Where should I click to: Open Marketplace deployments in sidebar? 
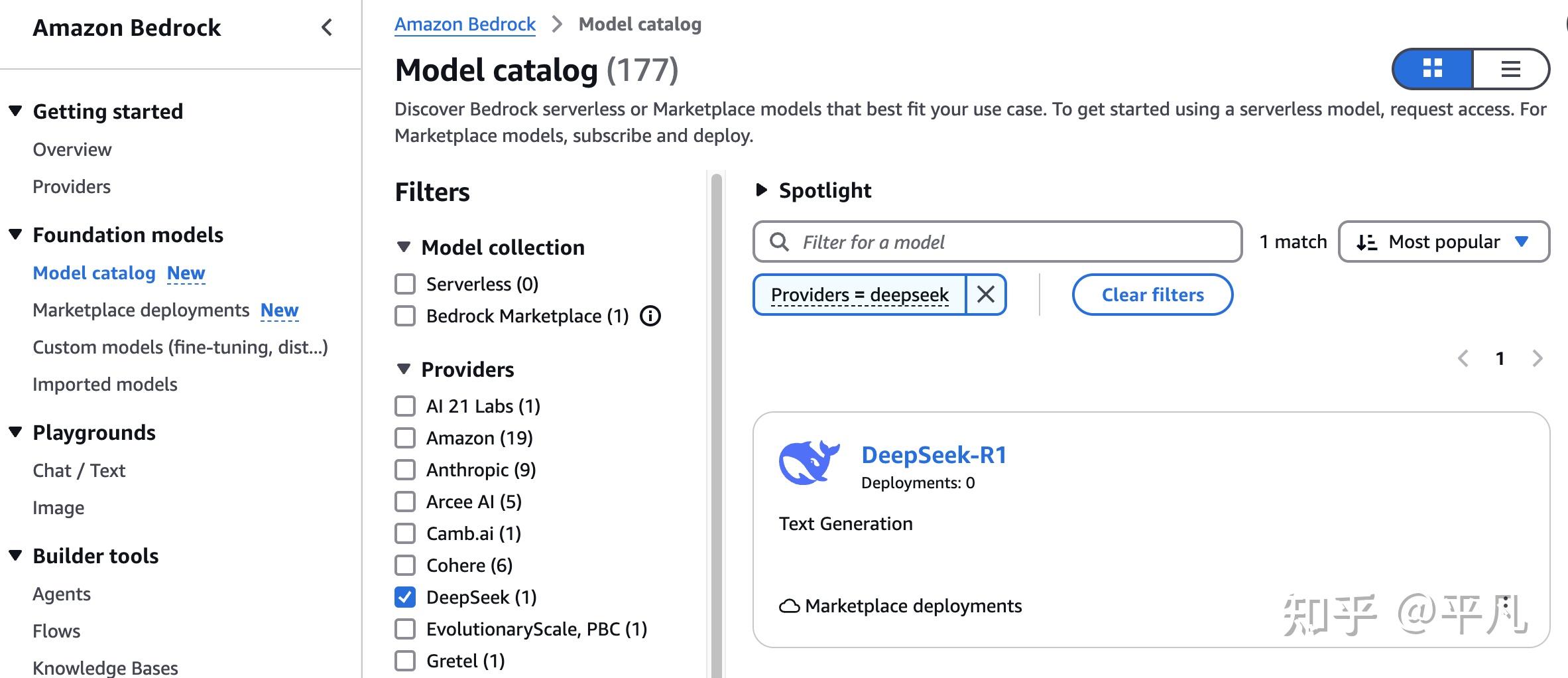pyautogui.click(x=141, y=310)
